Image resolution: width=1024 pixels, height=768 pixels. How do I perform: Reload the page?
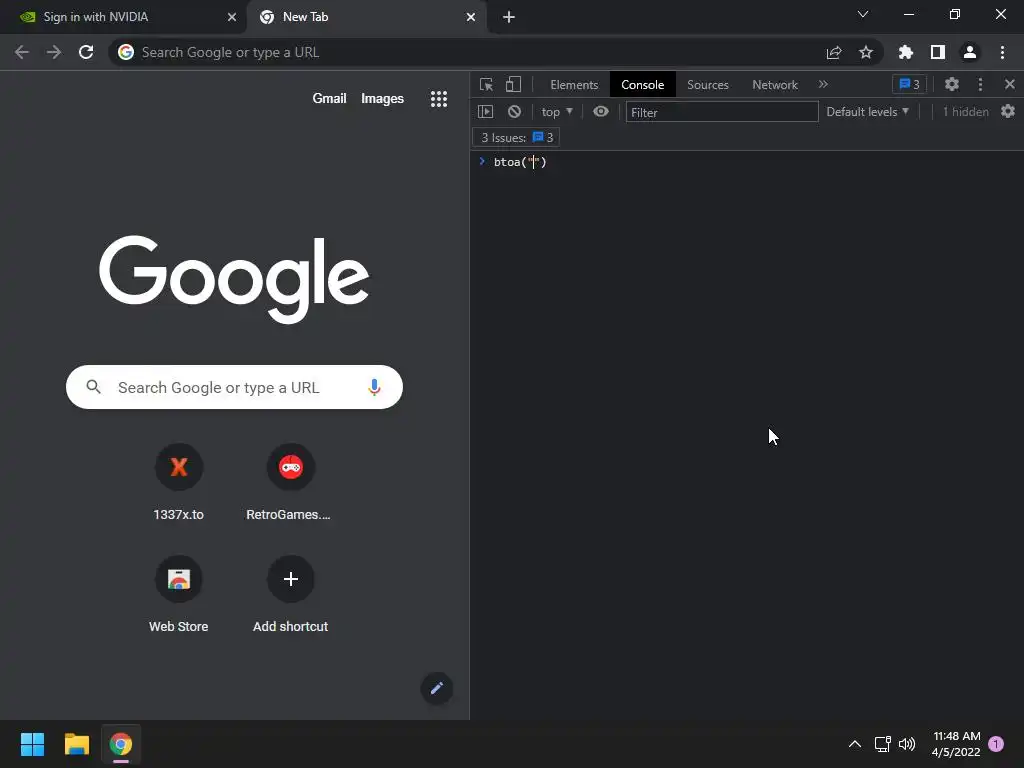click(86, 52)
